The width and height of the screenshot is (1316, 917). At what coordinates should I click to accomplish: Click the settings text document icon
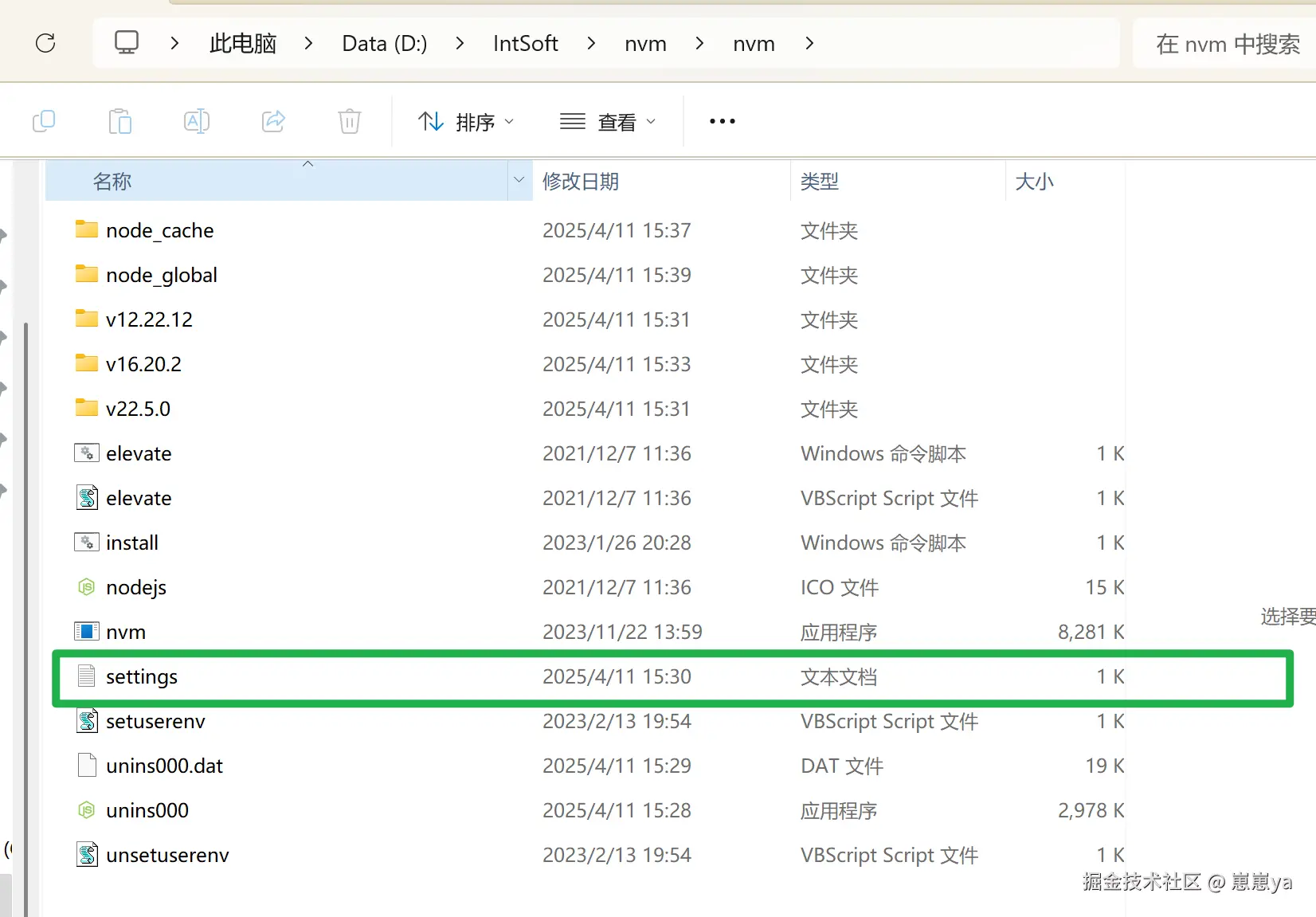tap(87, 676)
